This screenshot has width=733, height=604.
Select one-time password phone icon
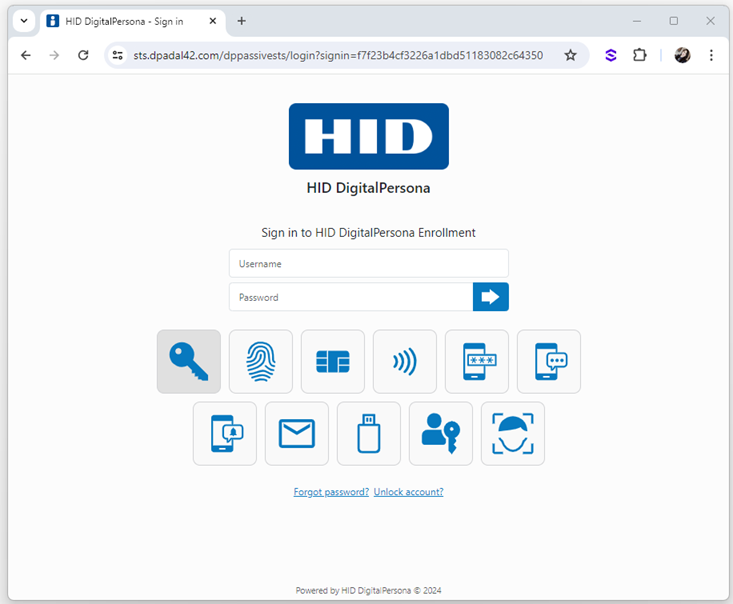[x=477, y=362]
